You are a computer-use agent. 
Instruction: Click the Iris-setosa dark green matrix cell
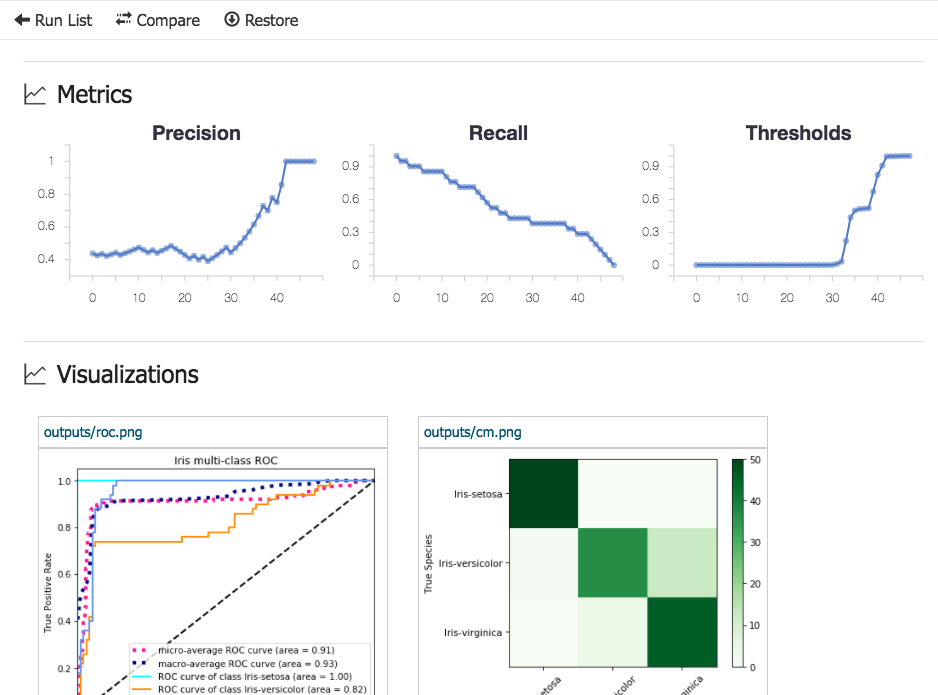[x=544, y=493]
